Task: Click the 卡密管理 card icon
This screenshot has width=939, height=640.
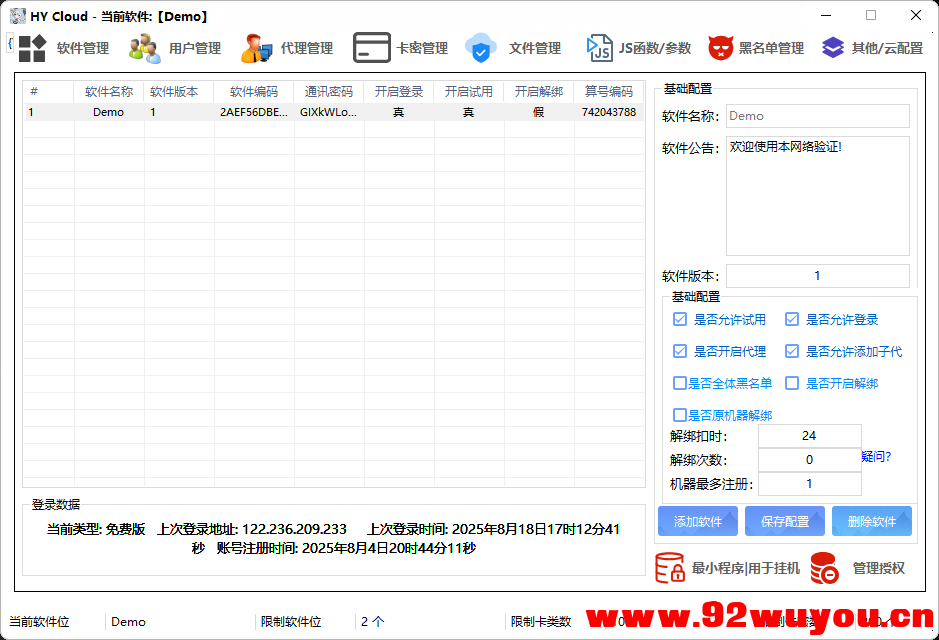Action: (x=370, y=47)
